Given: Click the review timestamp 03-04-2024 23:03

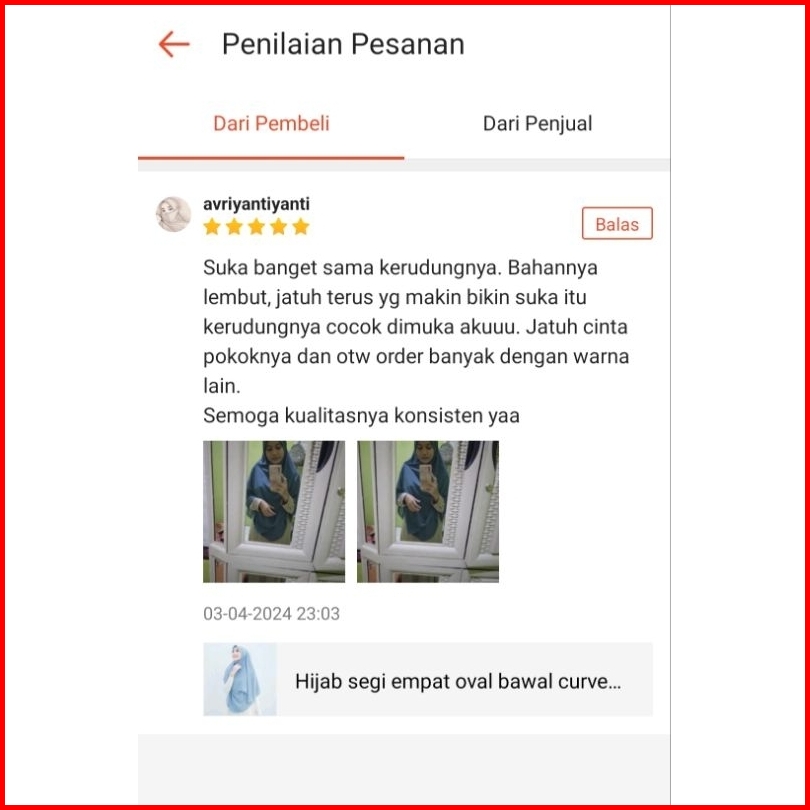Looking at the screenshot, I should click(x=271, y=614).
